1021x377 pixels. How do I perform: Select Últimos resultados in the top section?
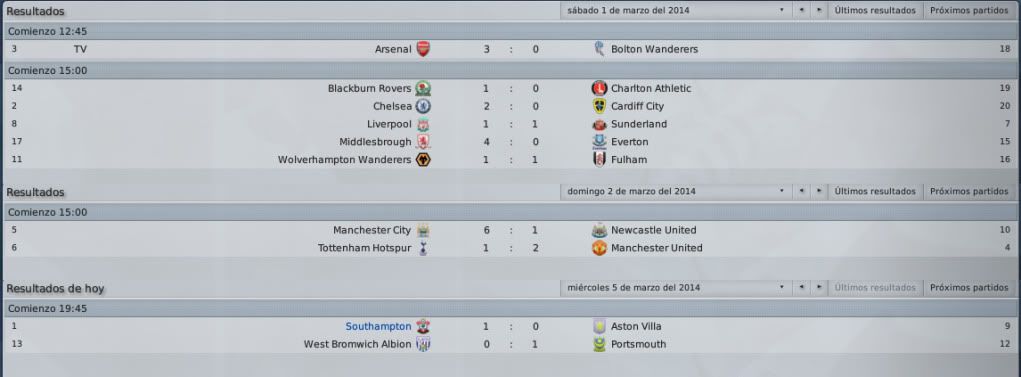click(875, 10)
